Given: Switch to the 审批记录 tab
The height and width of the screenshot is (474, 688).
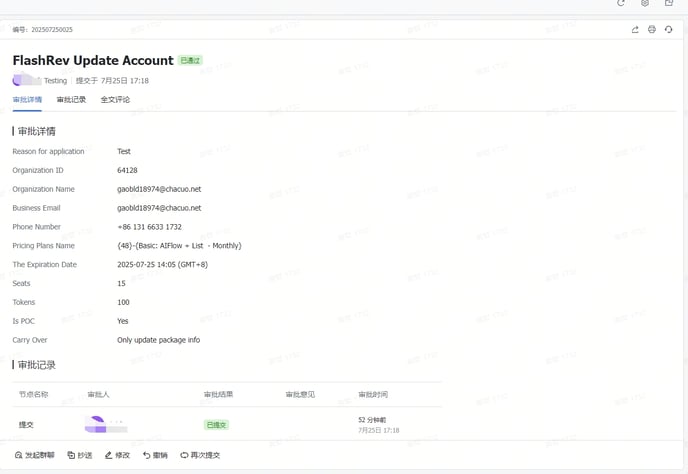Looking at the screenshot, I should (71, 100).
